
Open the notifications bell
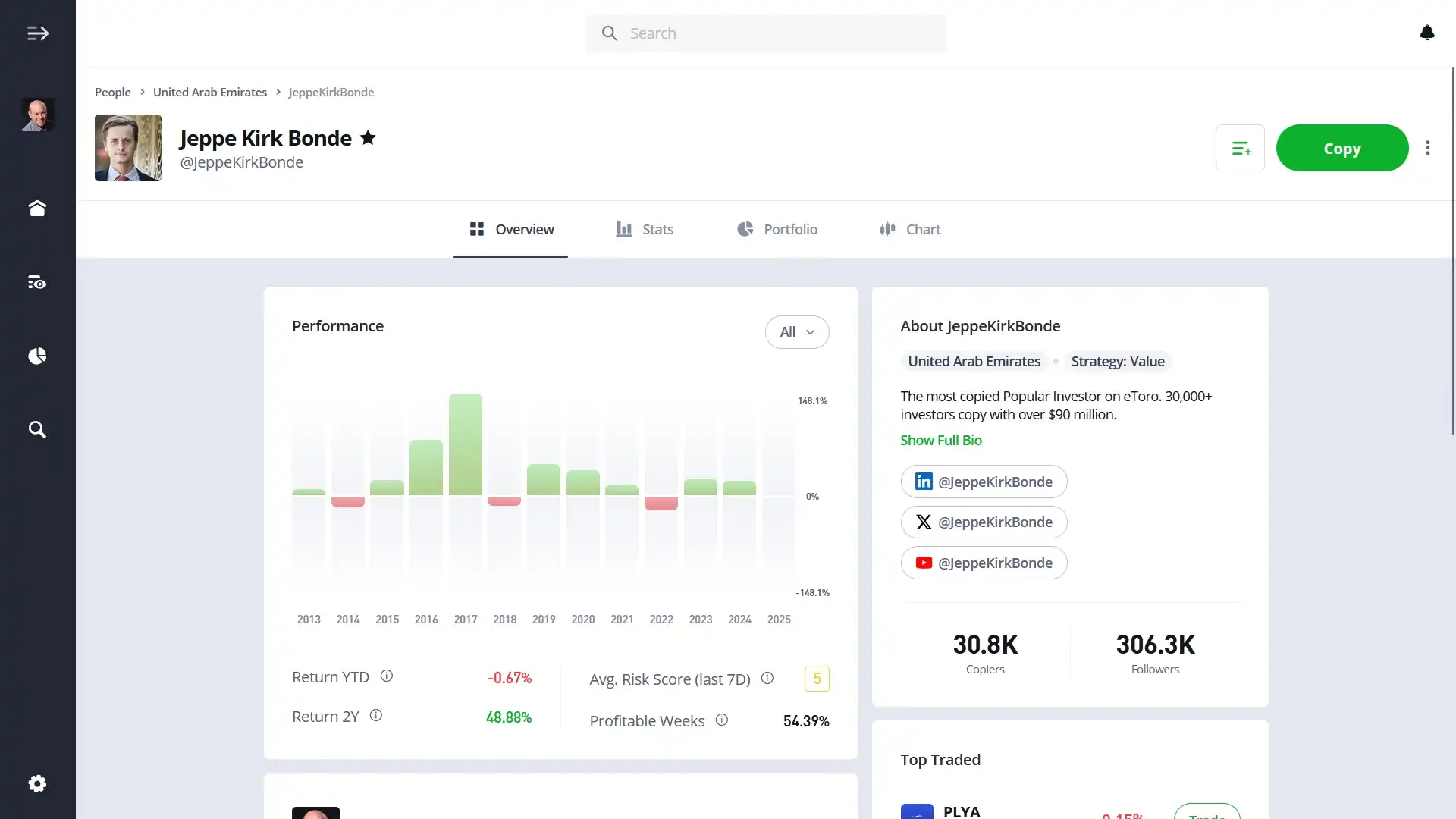click(1426, 33)
